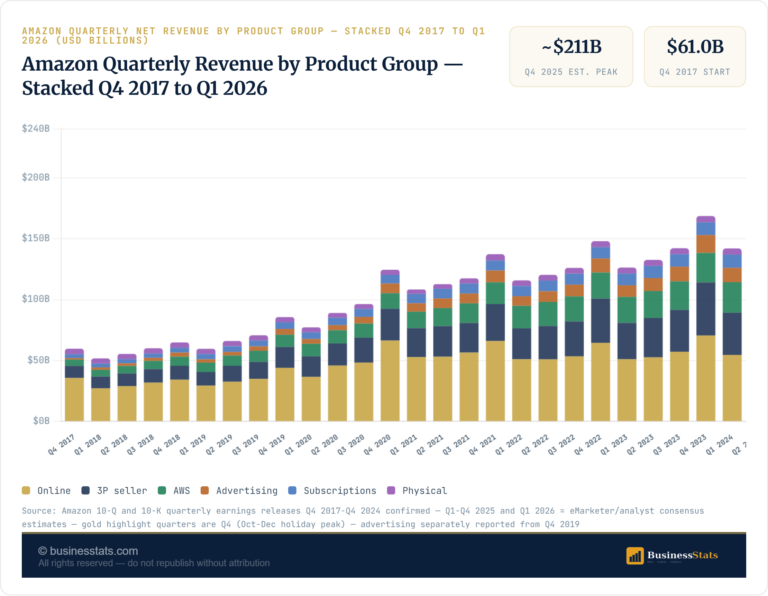Click the Q4 2017 x-axis label
768x596 pixels.
(x=61, y=444)
